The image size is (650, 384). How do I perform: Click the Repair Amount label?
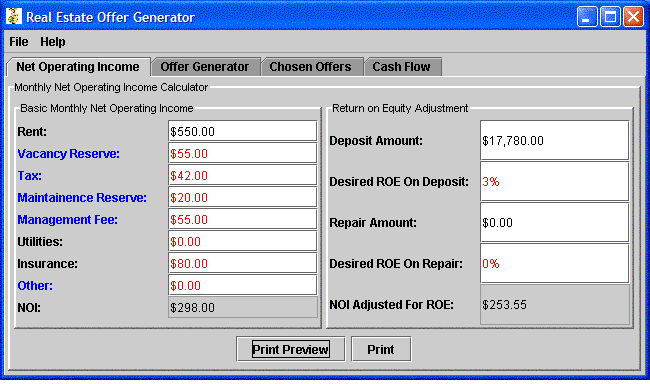point(373,223)
